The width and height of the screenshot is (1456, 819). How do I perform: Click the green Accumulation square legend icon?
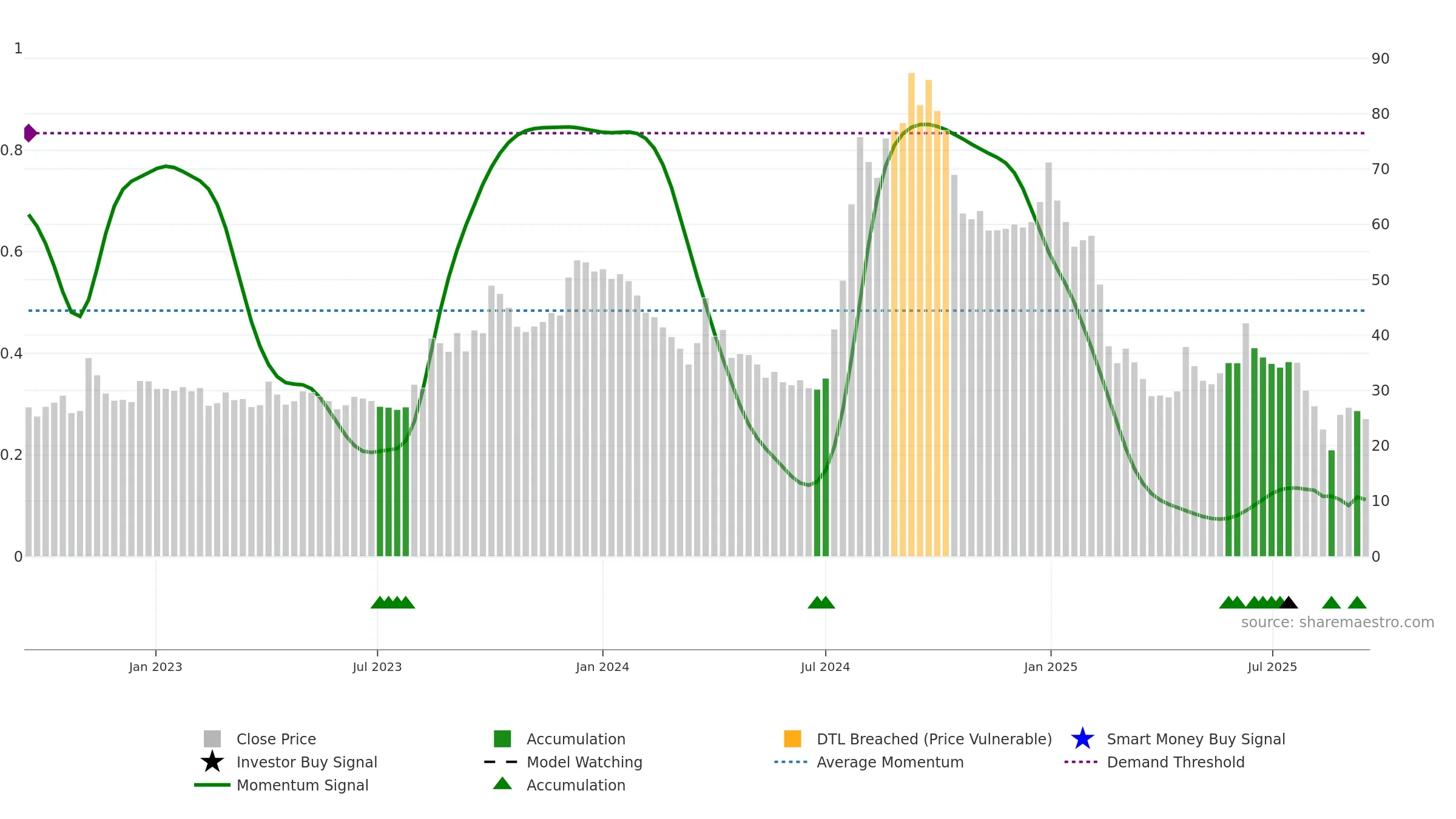(x=502, y=738)
